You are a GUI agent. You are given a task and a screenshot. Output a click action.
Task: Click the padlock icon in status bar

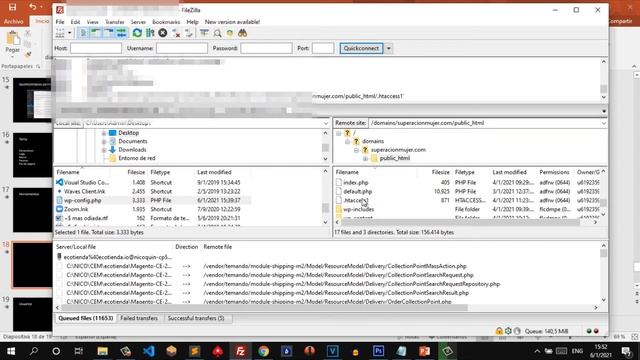click(x=499, y=331)
